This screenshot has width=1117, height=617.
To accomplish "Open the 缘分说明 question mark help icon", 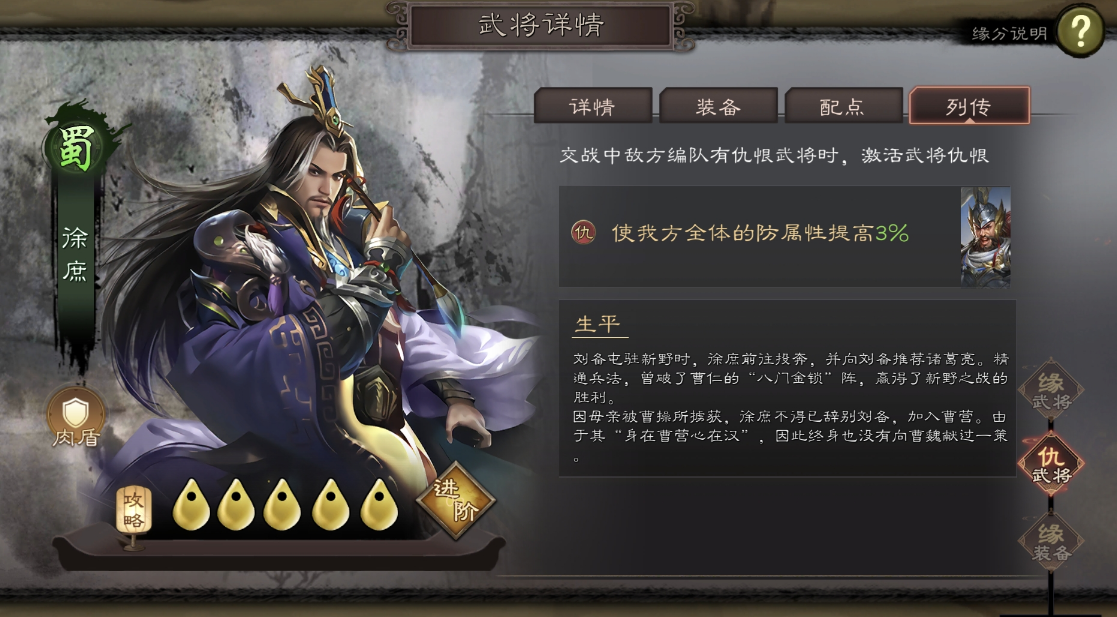I will tap(1080, 31).
